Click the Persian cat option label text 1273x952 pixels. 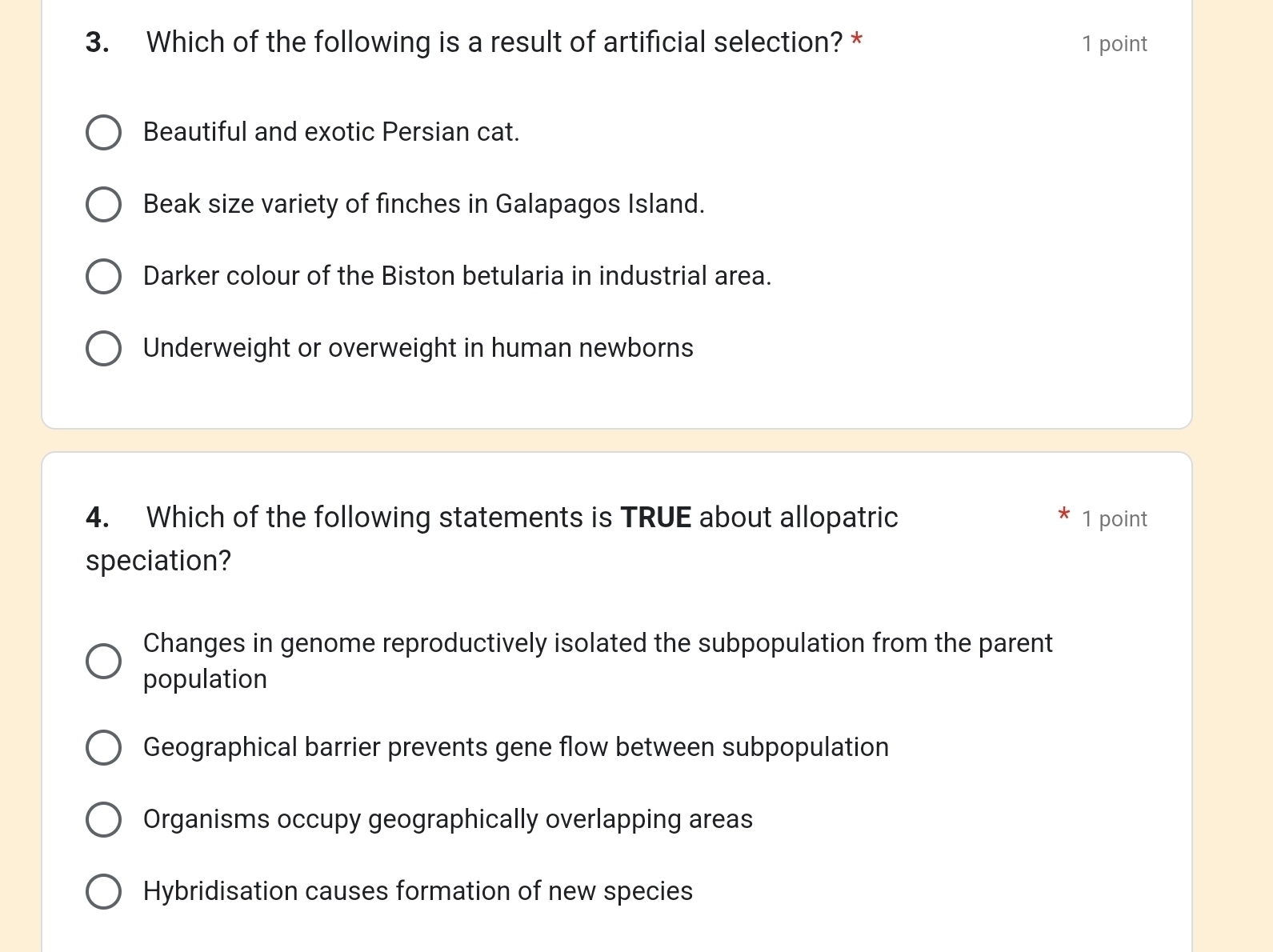tap(330, 132)
